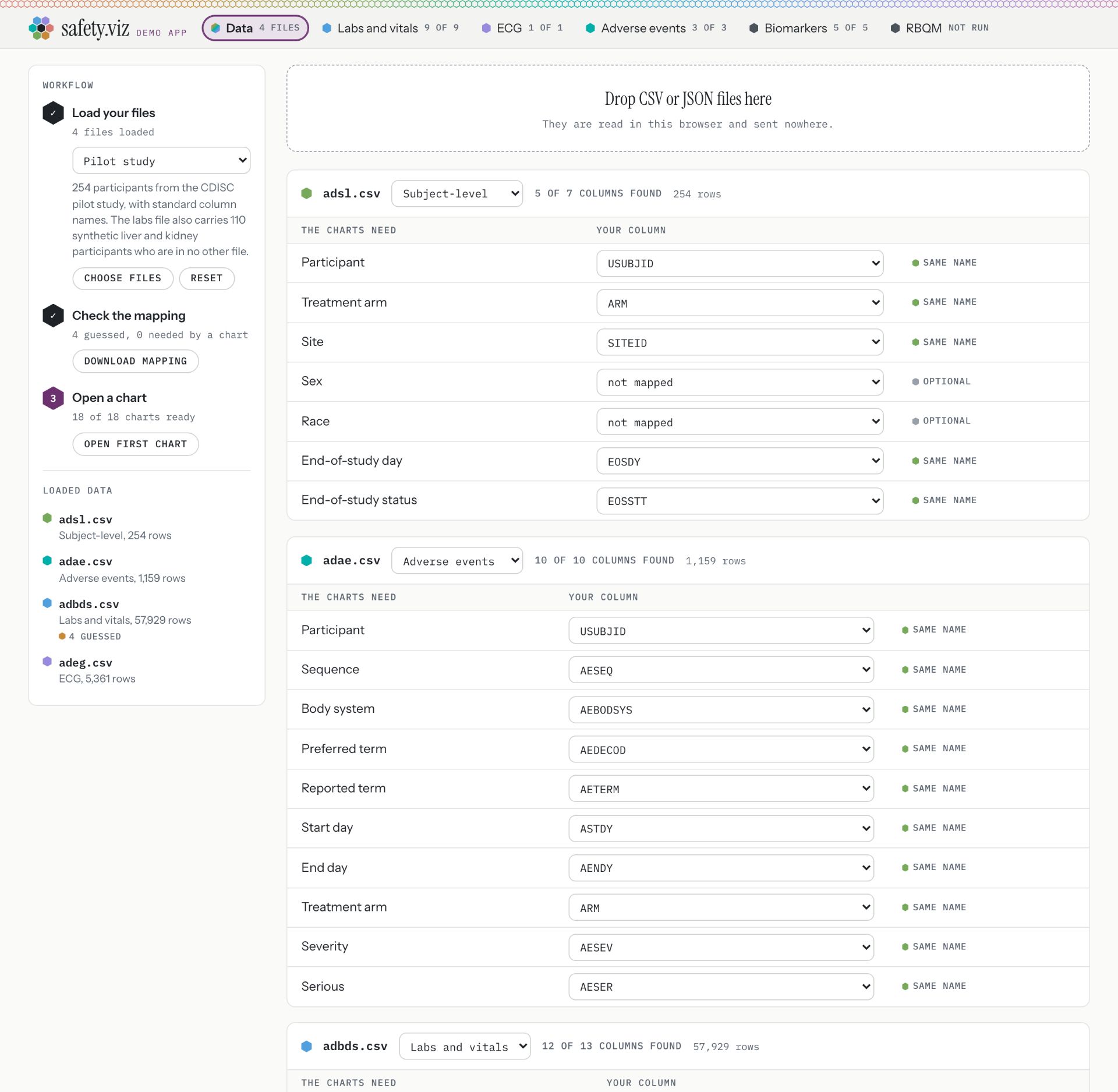The height and width of the screenshot is (1092, 1118).
Task: Click the '1,159 rows' text for adae.csv
Action: 716,561
